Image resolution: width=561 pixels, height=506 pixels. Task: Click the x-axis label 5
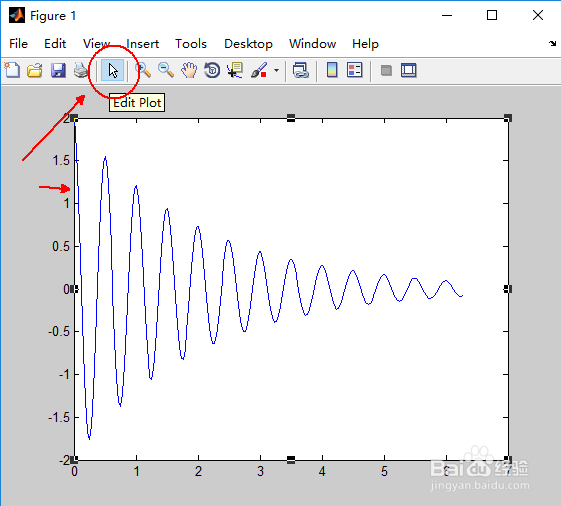[384, 471]
